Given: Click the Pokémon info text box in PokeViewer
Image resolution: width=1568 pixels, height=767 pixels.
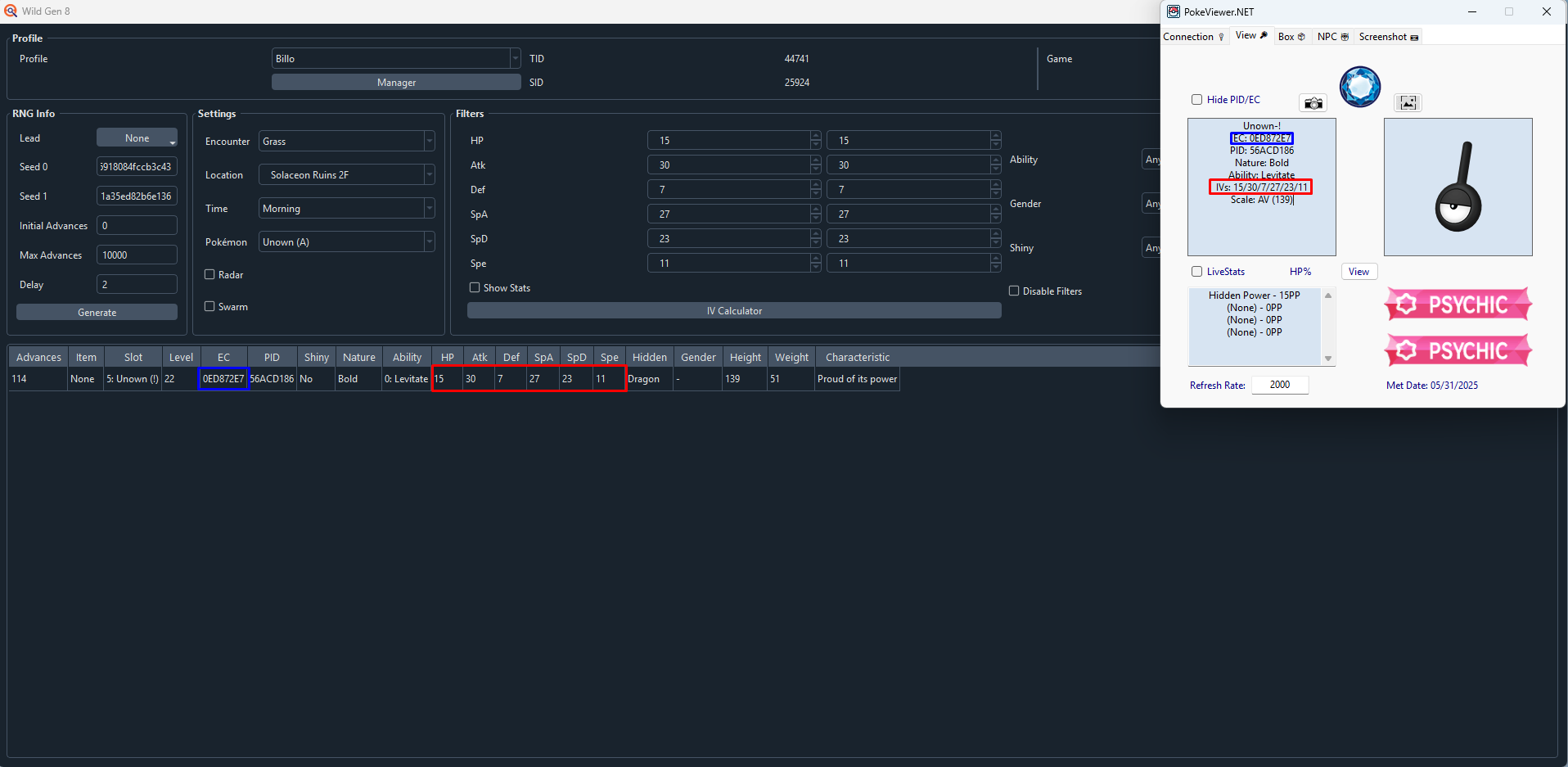Looking at the screenshot, I should (1261, 187).
